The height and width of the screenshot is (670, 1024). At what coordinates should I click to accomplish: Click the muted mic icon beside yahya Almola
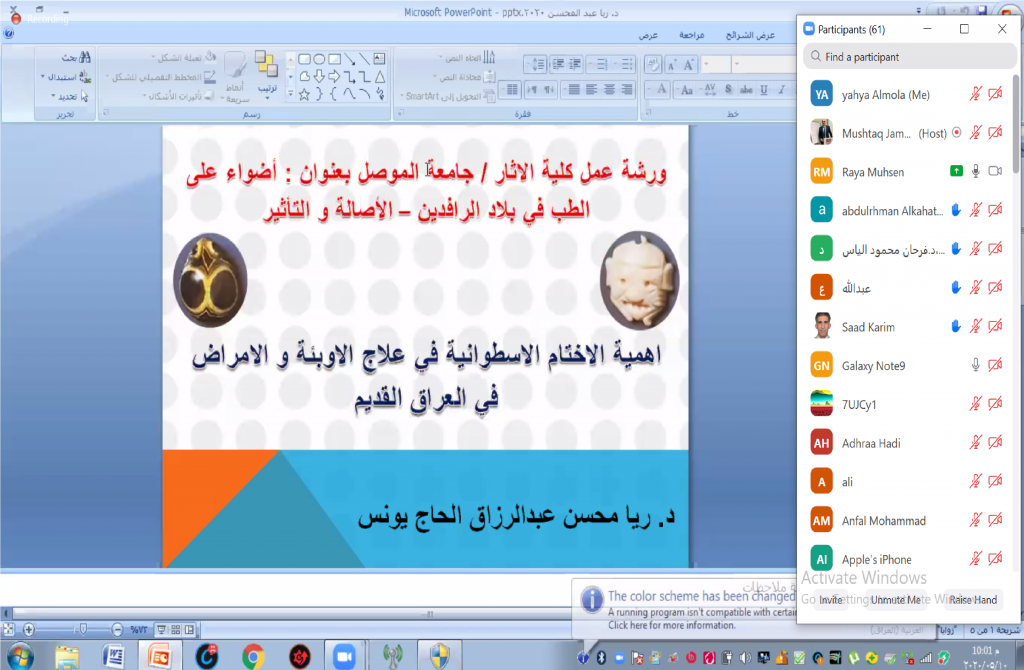(976, 94)
